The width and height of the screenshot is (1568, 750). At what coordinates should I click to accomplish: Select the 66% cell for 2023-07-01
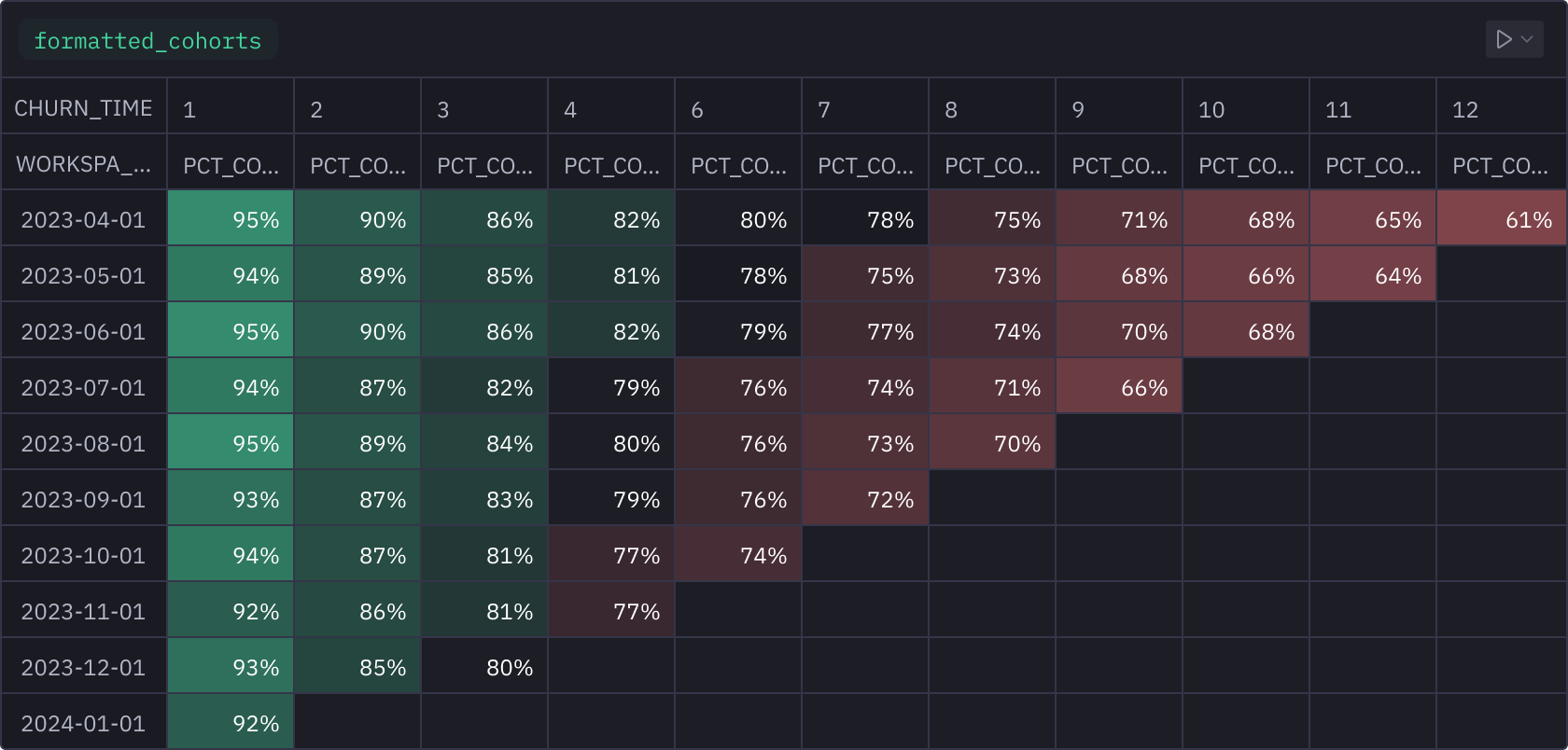1119,386
